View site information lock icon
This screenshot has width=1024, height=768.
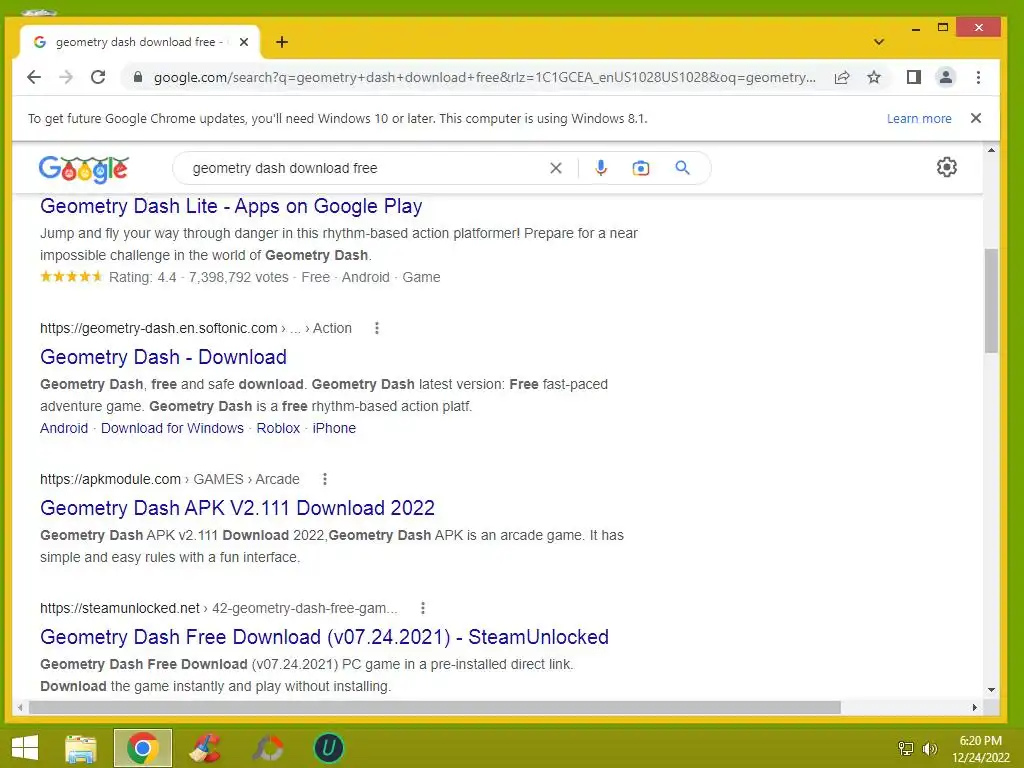point(138,77)
